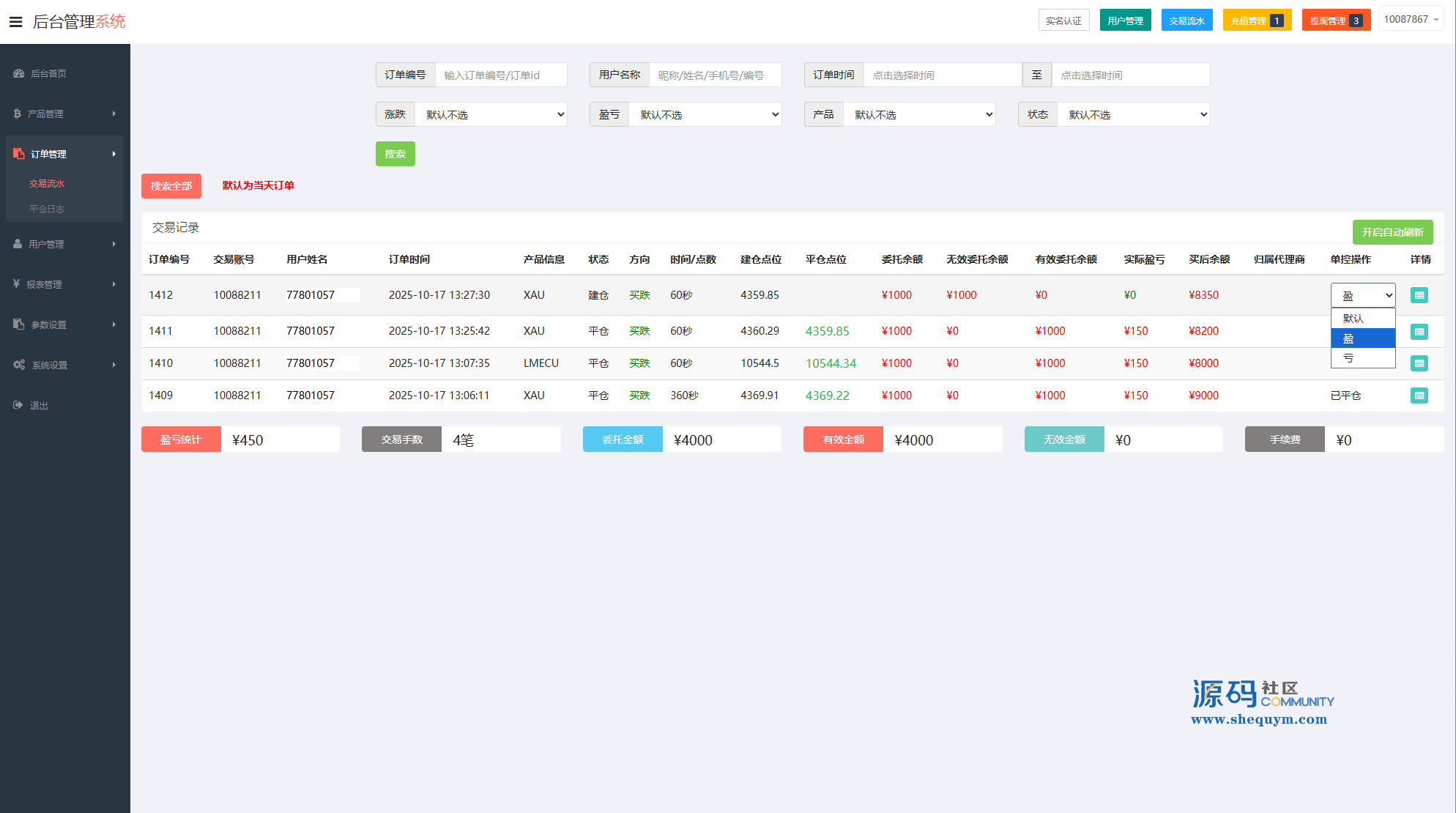
Task: Click the 退出 logout icon
Action: tap(18, 405)
